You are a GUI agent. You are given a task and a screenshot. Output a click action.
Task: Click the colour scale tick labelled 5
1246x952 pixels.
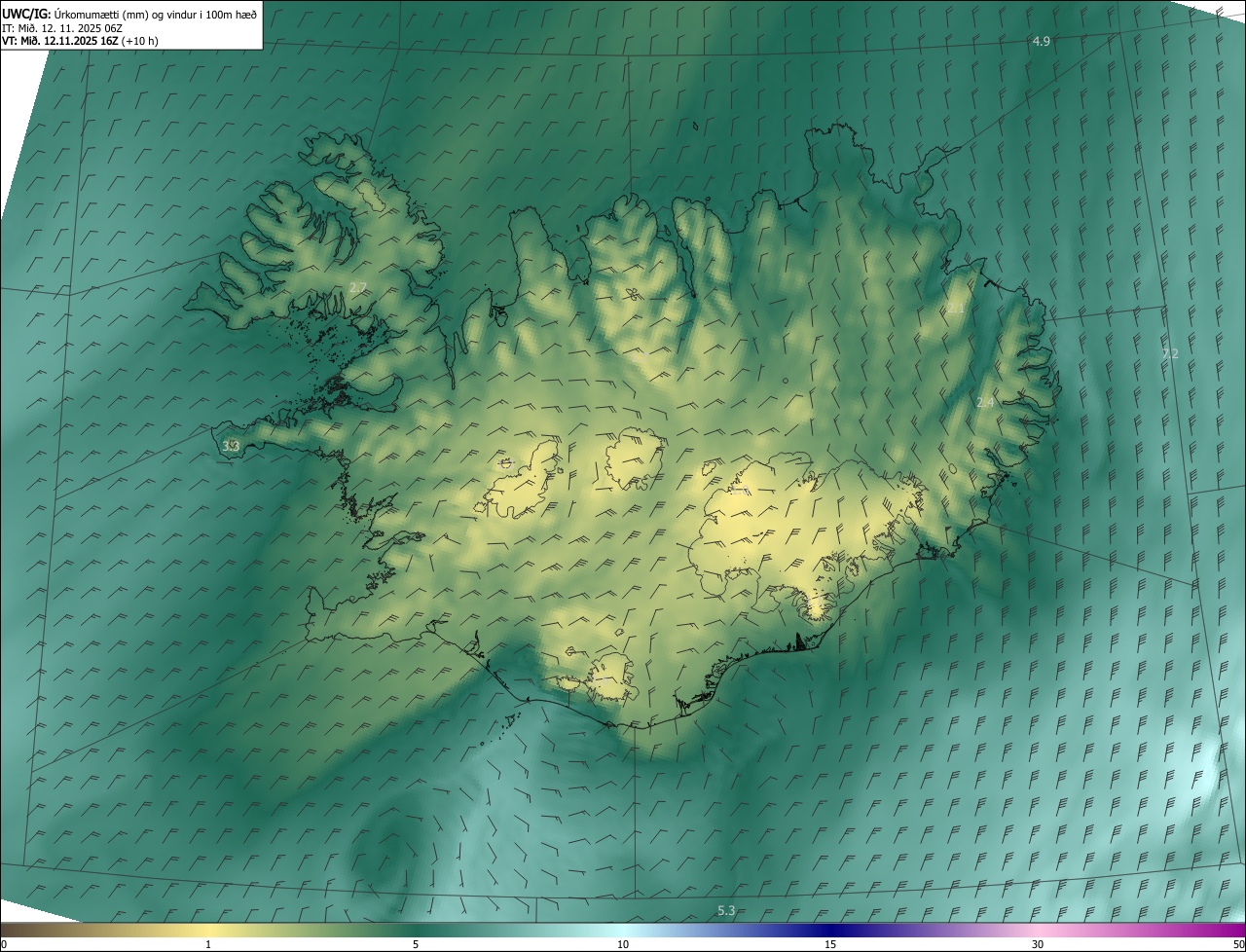pos(416,944)
